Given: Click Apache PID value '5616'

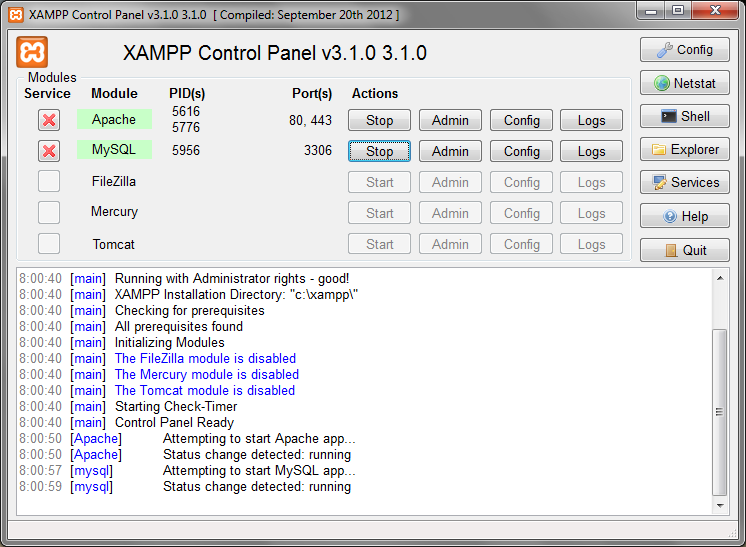Looking at the screenshot, I should 186,111.
